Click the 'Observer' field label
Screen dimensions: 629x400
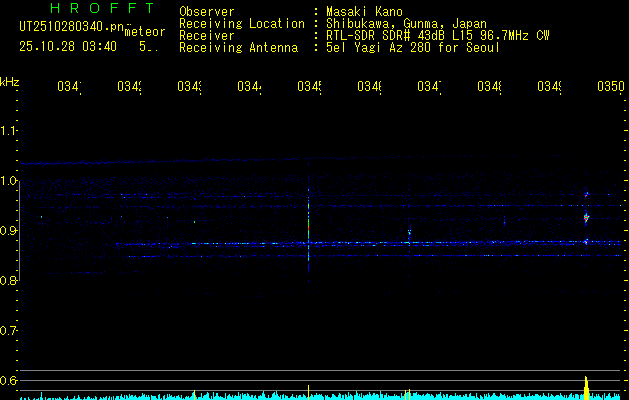pos(206,11)
